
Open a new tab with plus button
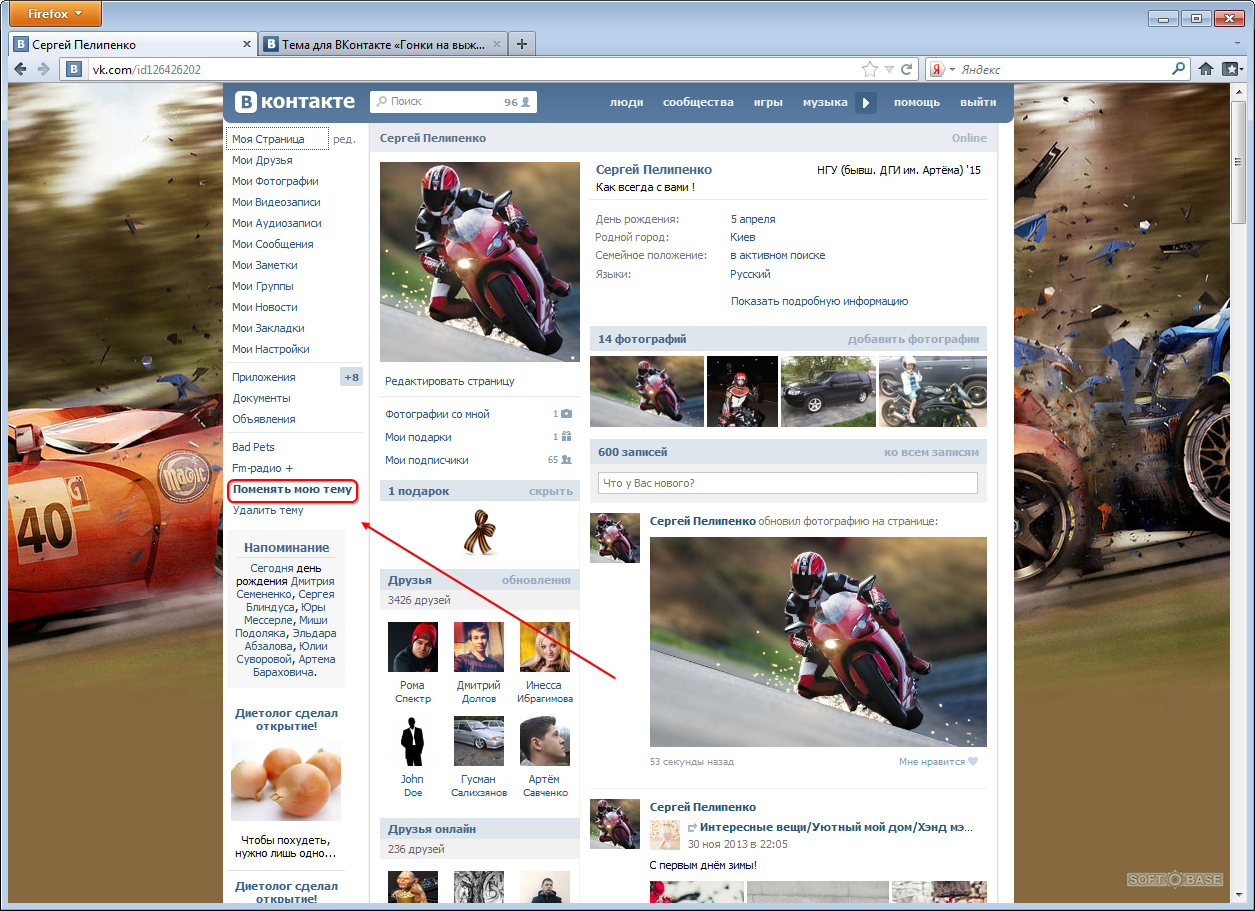pos(522,44)
